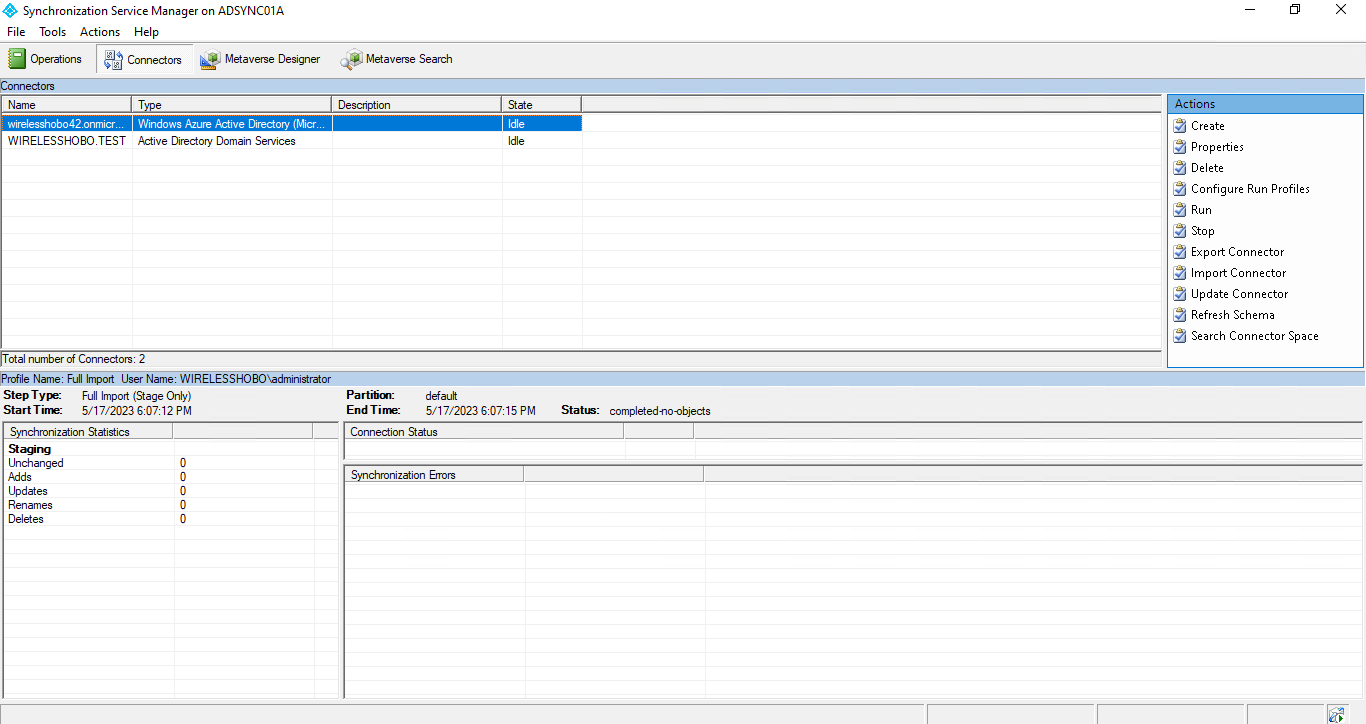Image resolution: width=1366 pixels, height=724 pixels.
Task: Click the Synchronization Errors column header
Action: coord(433,475)
